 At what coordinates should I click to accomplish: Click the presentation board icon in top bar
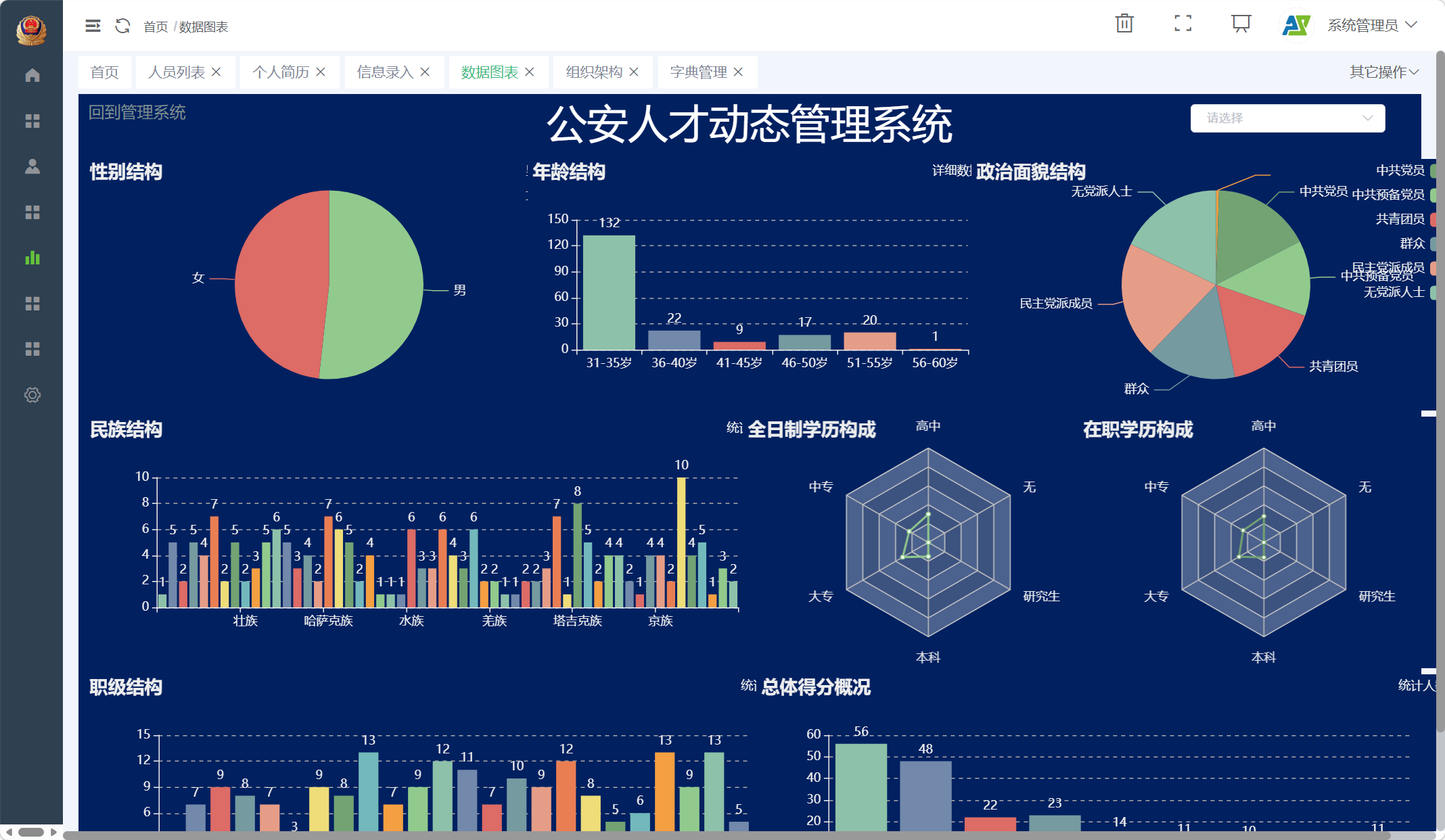click(1241, 23)
